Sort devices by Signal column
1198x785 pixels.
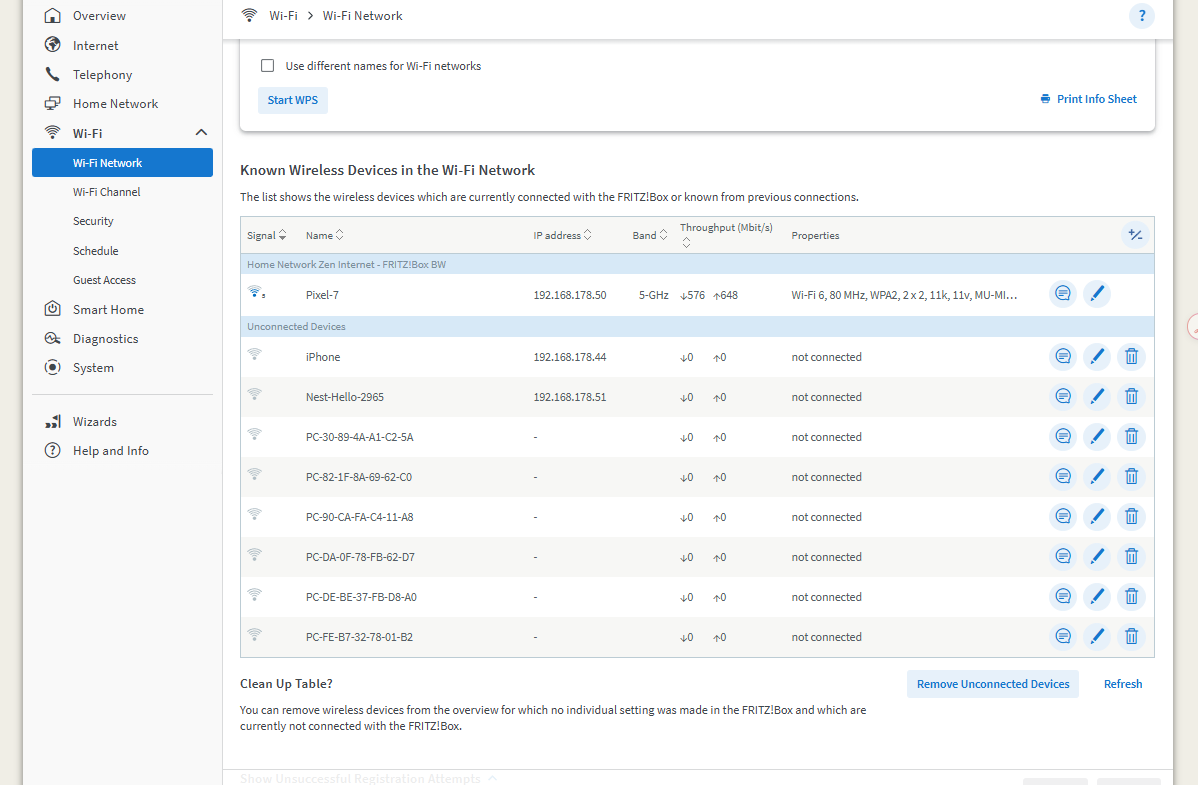pyautogui.click(x=267, y=236)
